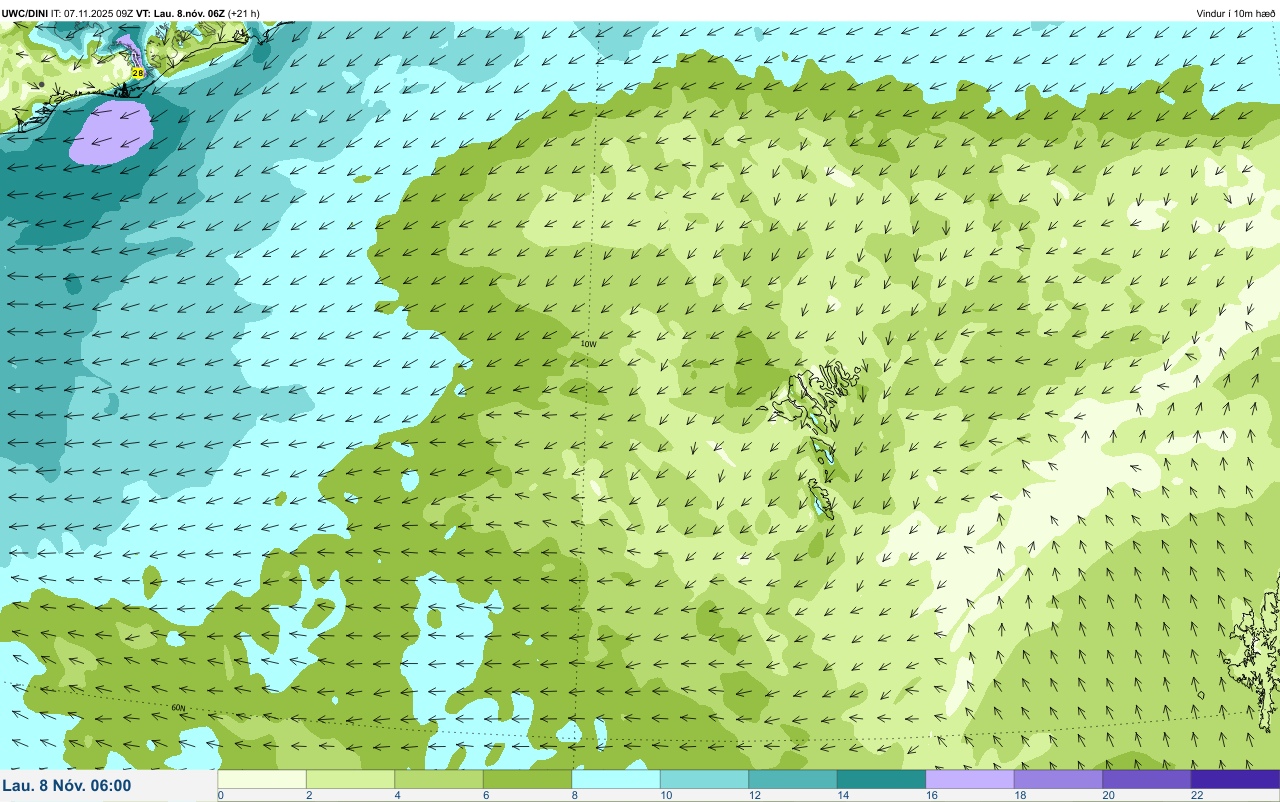Click the legend scale number '22'
This screenshot has height=802, width=1280.
click(x=1197, y=795)
